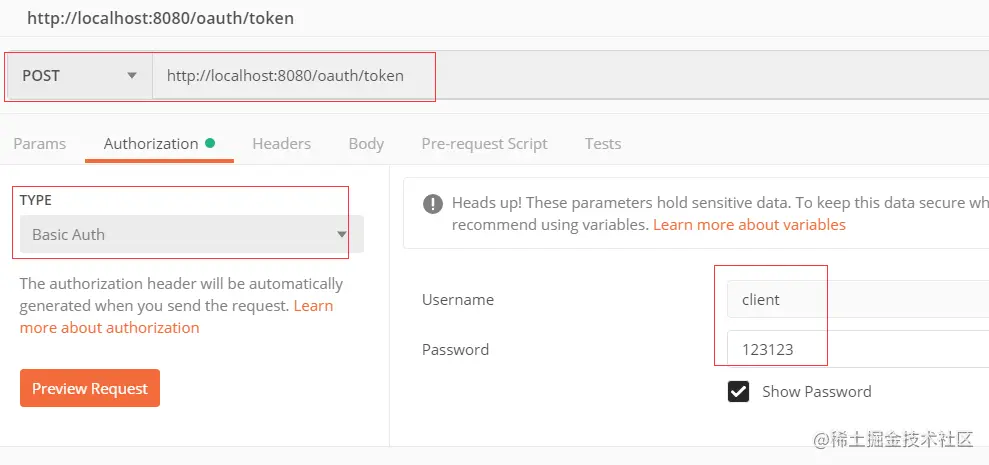The height and width of the screenshot is (465, 989).
Task: Click the Heads up warning exclamation icon
Action: tap(433, 204)
